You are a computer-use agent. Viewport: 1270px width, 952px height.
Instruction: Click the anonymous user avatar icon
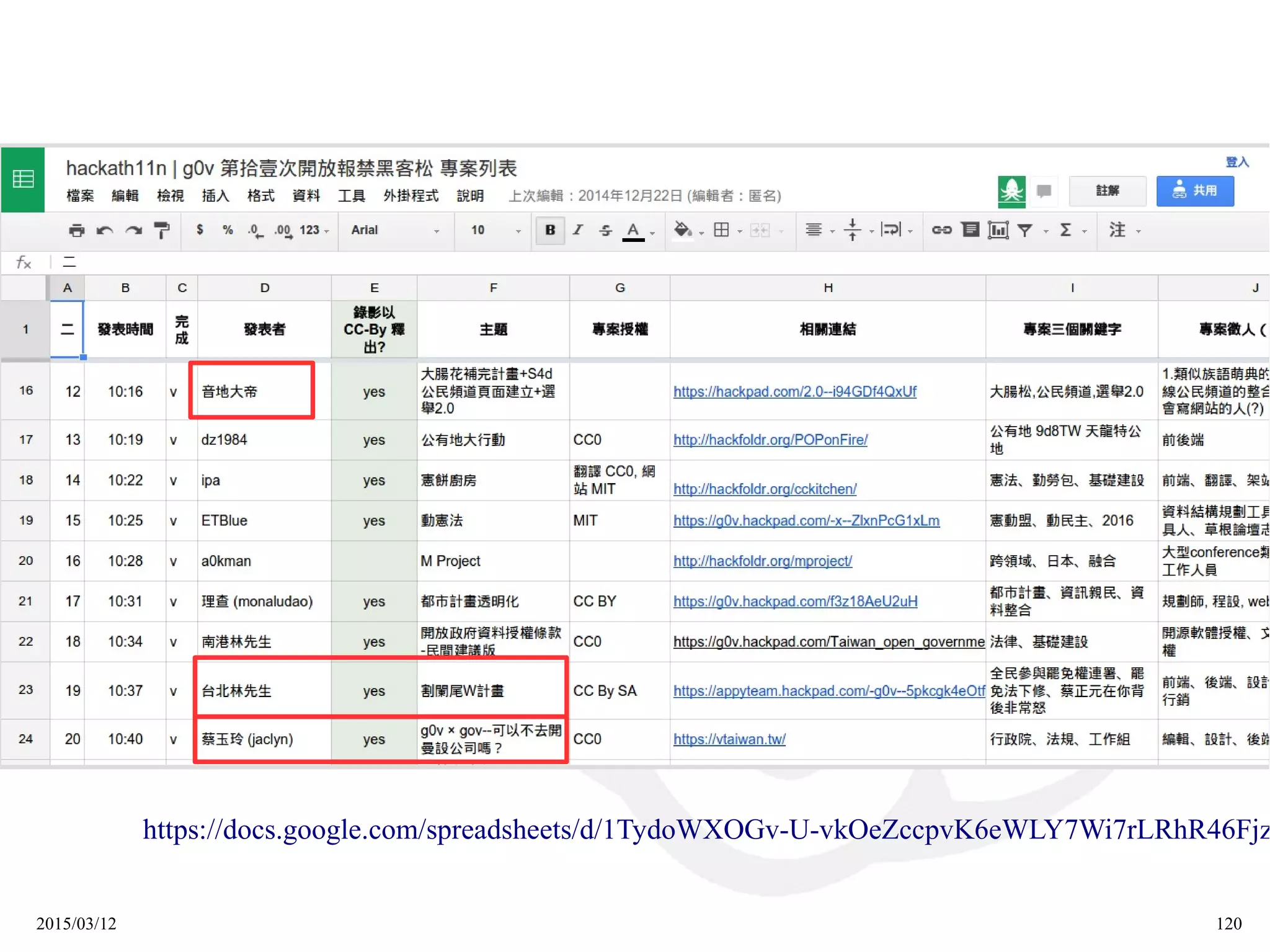(x=1011, y=192)
